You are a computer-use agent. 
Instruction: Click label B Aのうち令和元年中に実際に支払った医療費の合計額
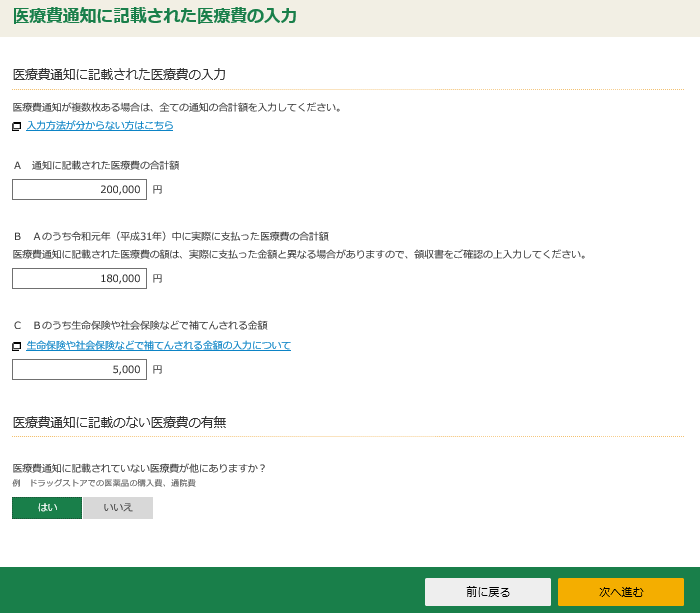[171, 236]
